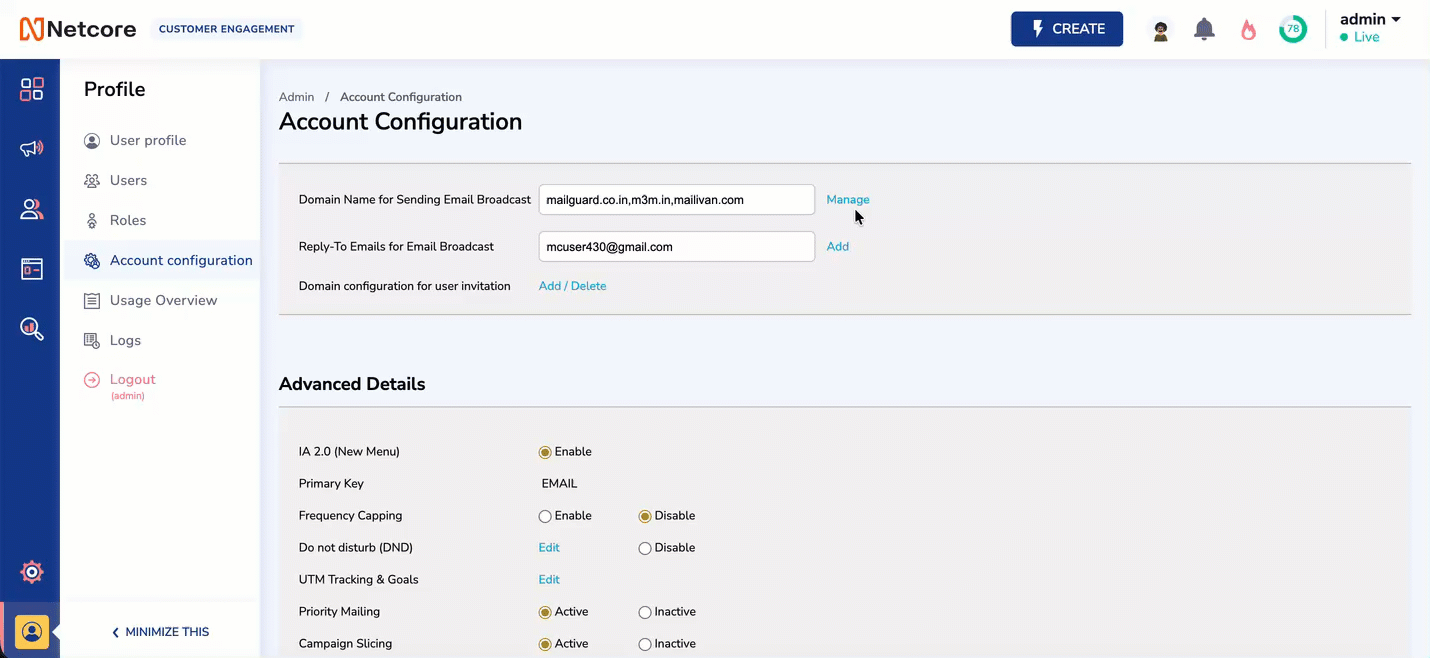Open the settings gear at sidebar bottom

pos(31,571)
